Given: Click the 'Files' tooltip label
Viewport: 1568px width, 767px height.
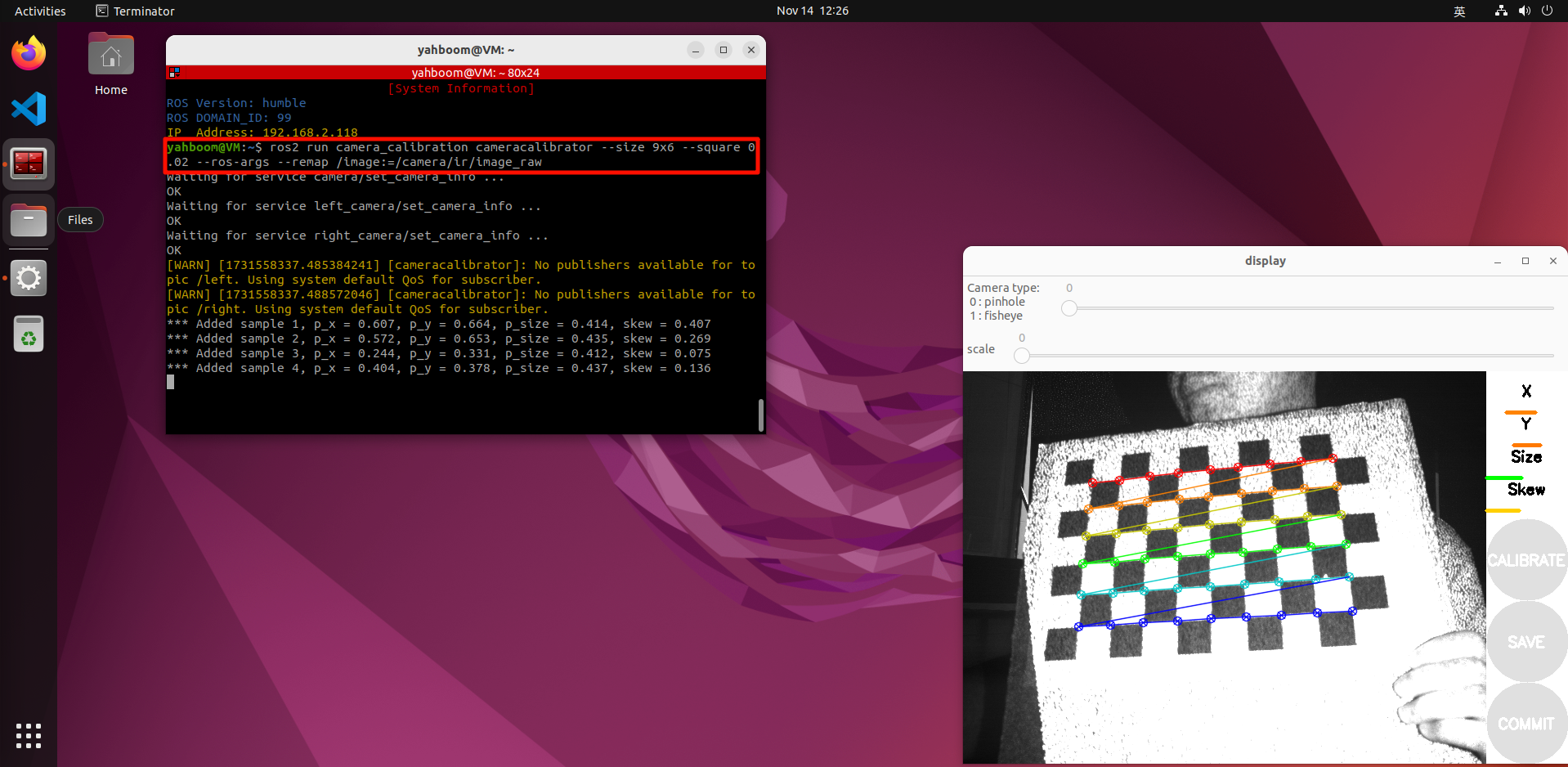Looking at the screenshot, I should pyautogui.click(x=80, y=220).
